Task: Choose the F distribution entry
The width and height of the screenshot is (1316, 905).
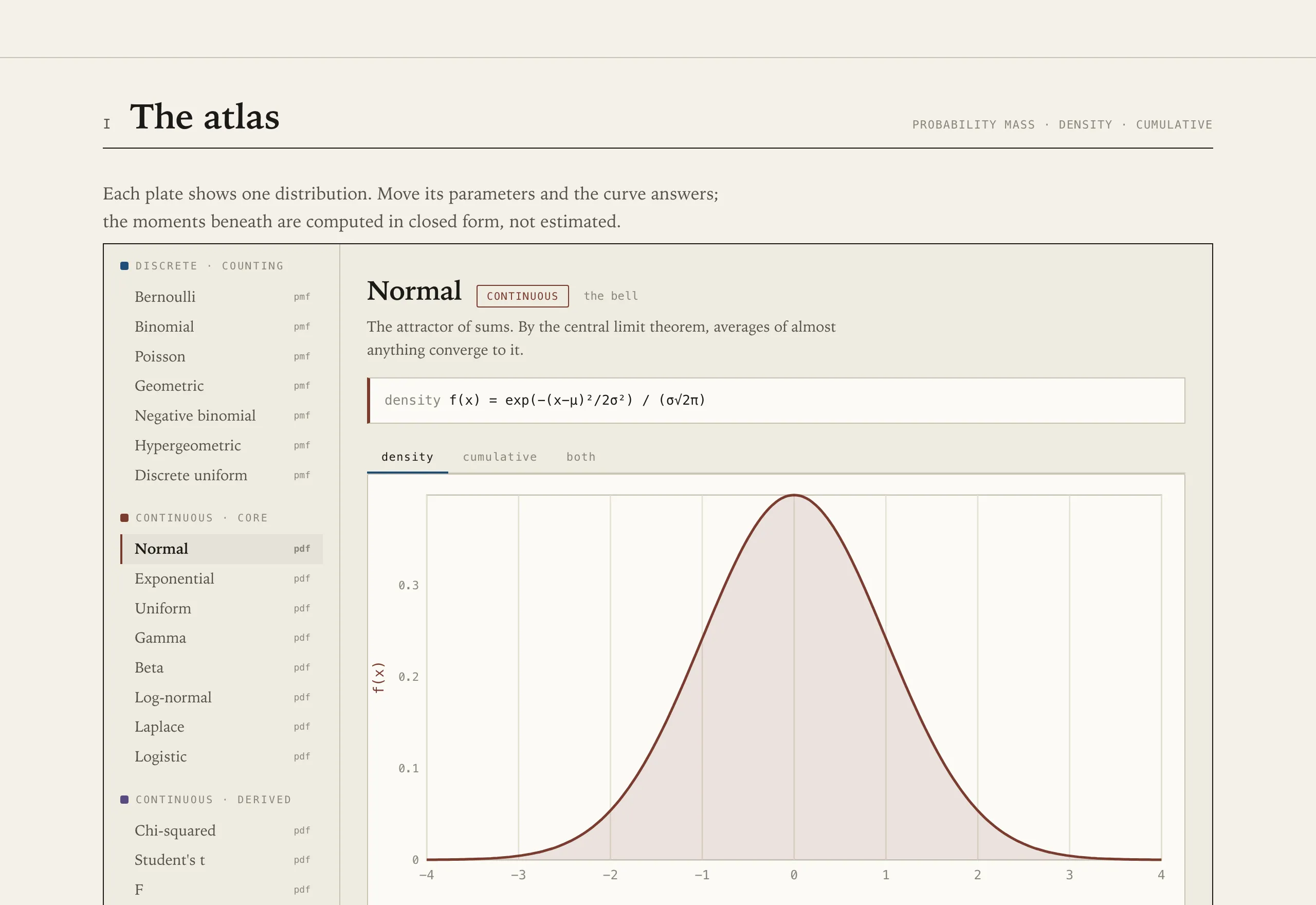Action: coord(222,890)
